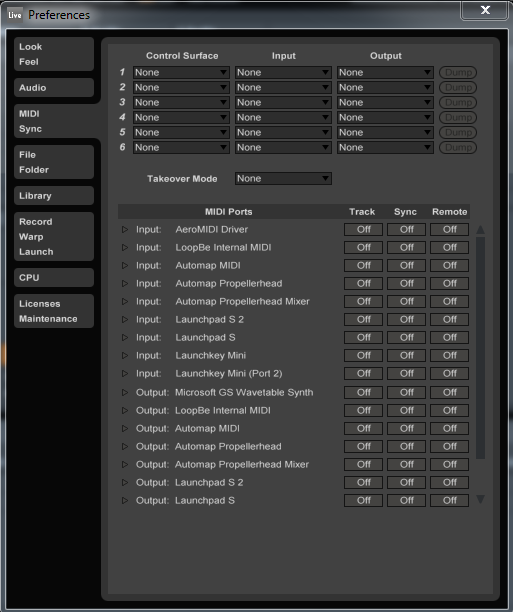
Task: Click Dump button for control surface 1
Action: click(458, 72)
